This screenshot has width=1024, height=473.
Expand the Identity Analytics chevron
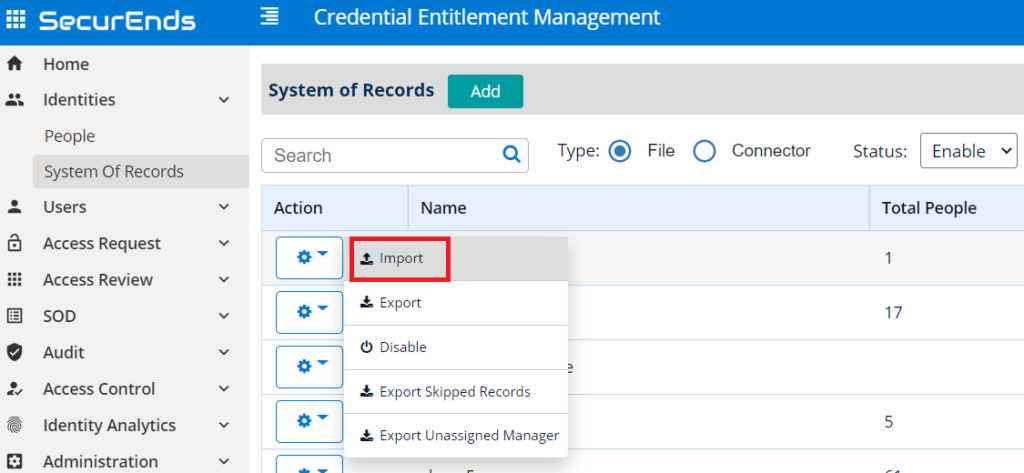[x=224, y=425]
